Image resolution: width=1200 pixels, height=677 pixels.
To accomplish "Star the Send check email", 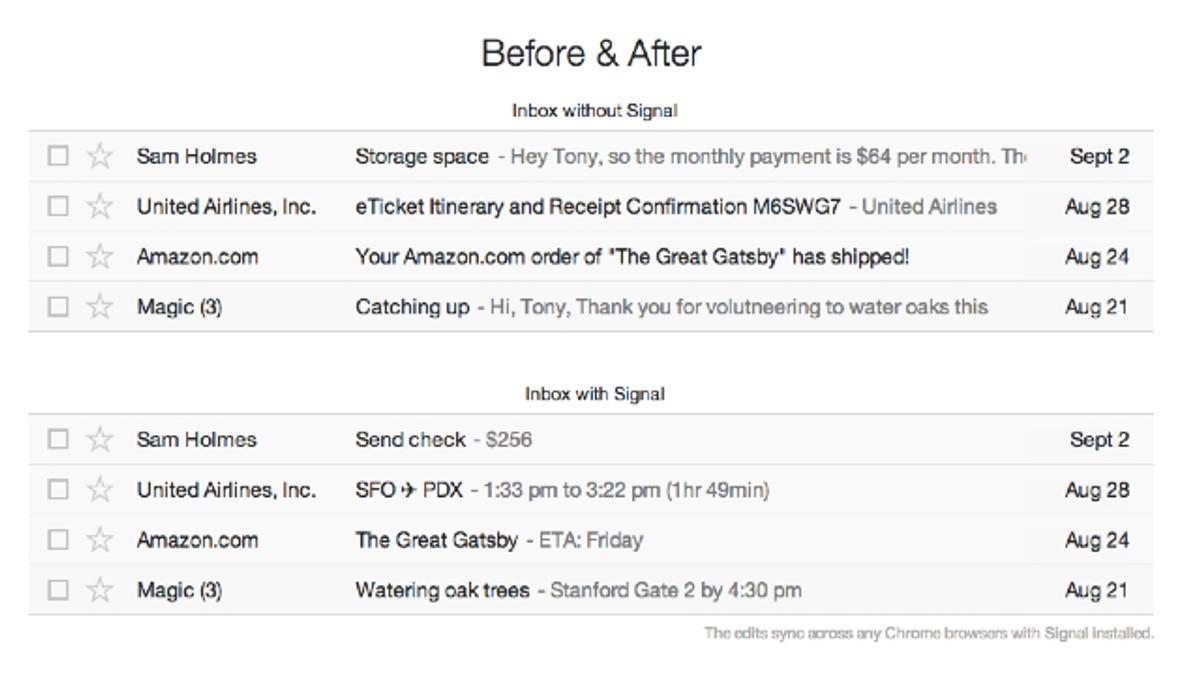I will click(99, 439).
